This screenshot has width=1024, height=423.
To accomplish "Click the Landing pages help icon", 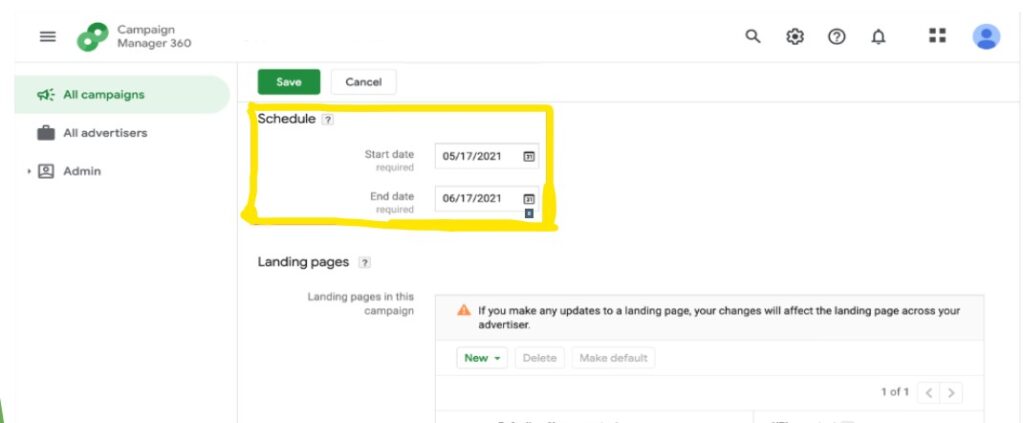I will click(x=365, y=262).
